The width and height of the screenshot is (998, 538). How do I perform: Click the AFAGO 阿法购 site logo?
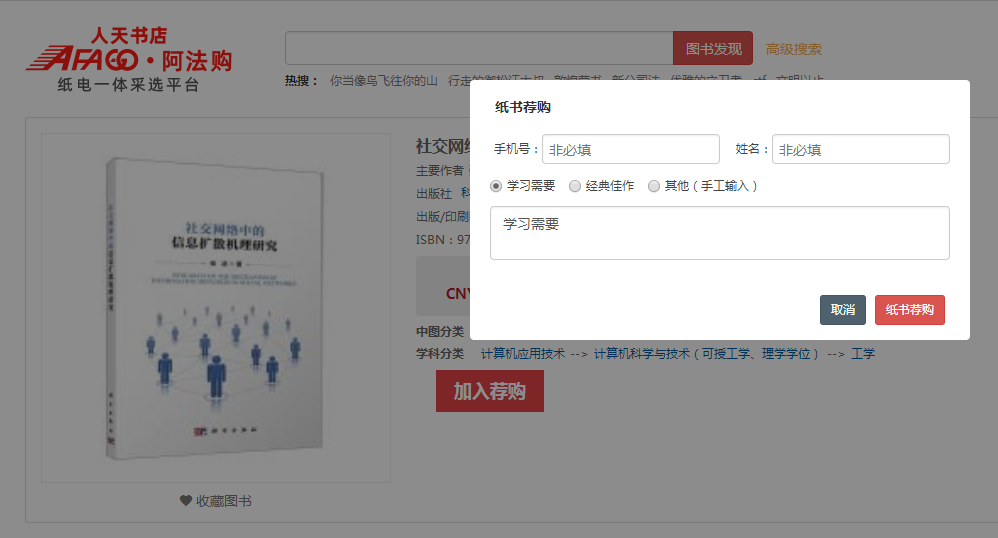[129, 59]
